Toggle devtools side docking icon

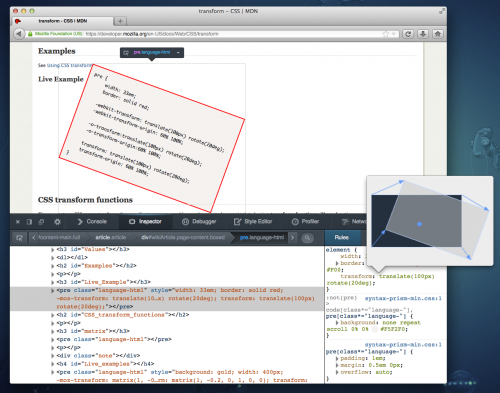(x=29, y=222)
